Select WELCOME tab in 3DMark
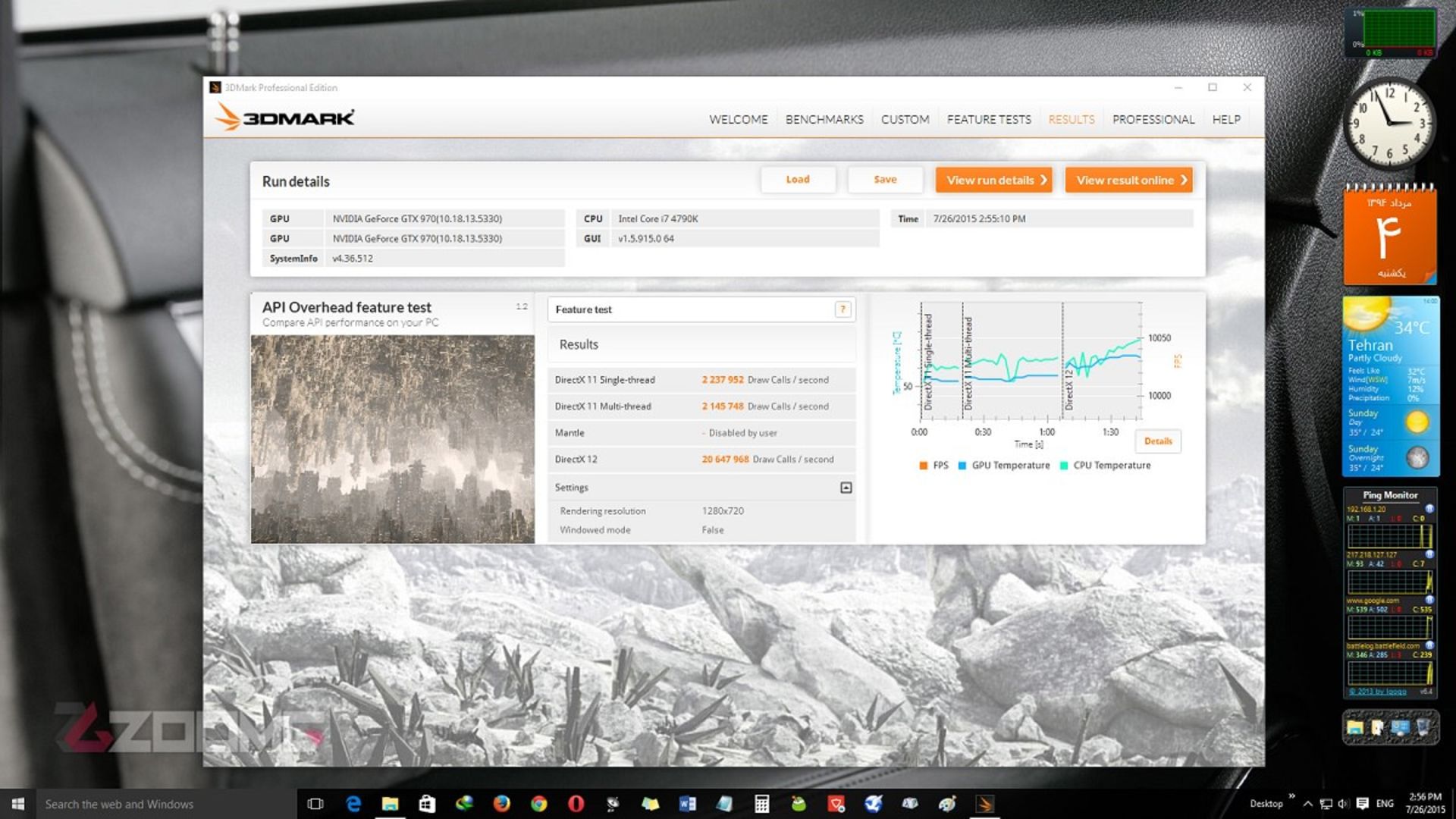Image resolution: width=1456 pixels, height=819 pixels. (736, 119)
